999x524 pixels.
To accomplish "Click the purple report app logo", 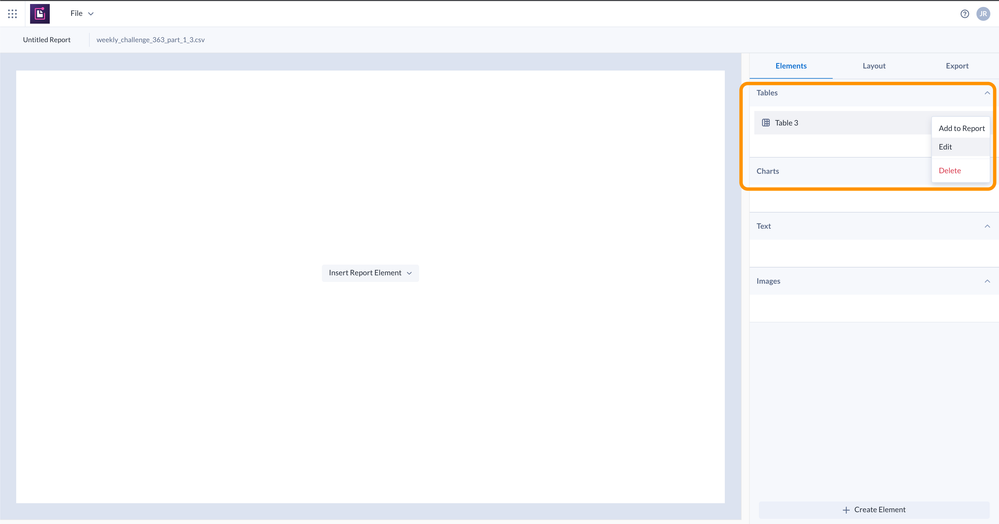I will click(40, 13).
